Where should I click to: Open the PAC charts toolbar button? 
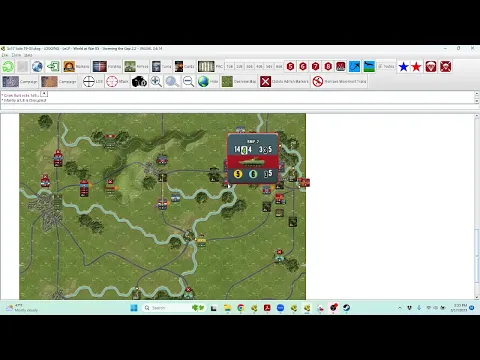pos(210,66)
